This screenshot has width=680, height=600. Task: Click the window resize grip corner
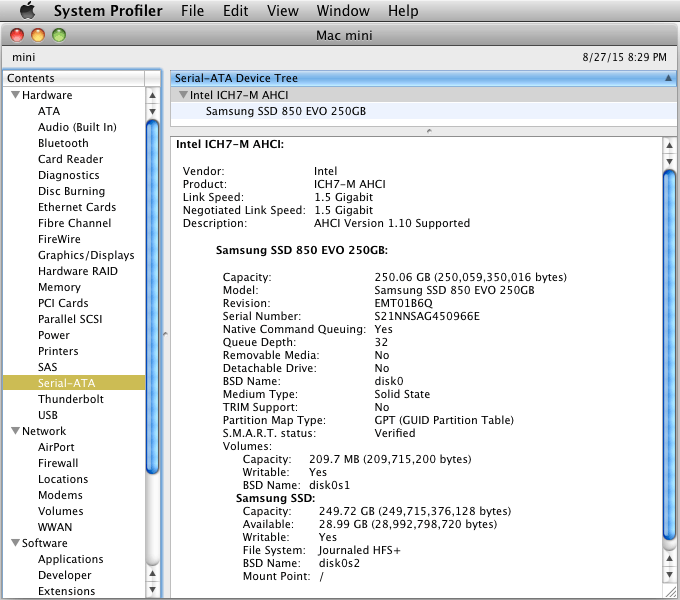[670, 591]
